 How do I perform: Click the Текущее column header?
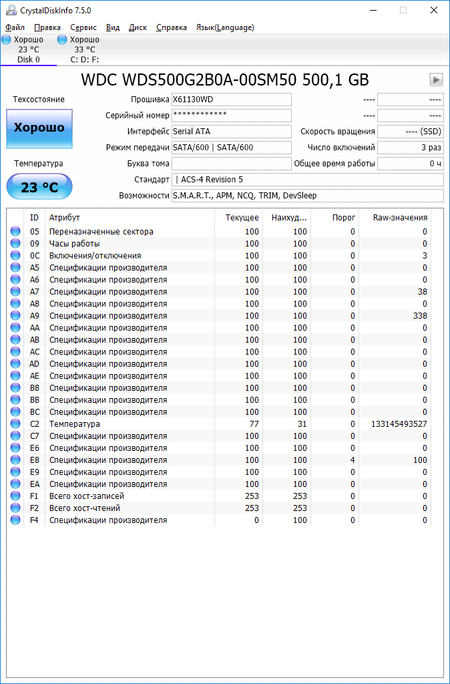tap(239, 217)
